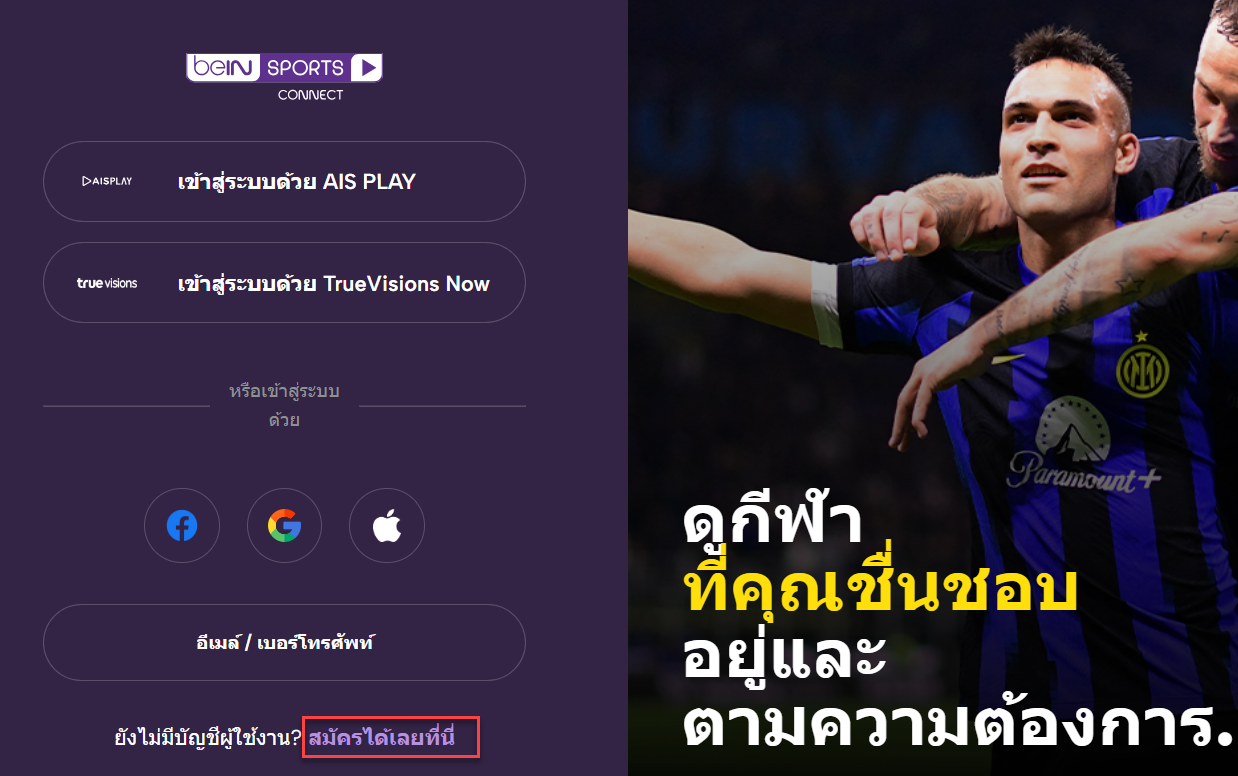1238x776 pixels.
Task: Click the truevisions logo inside second button
Action: coord(107,283)
